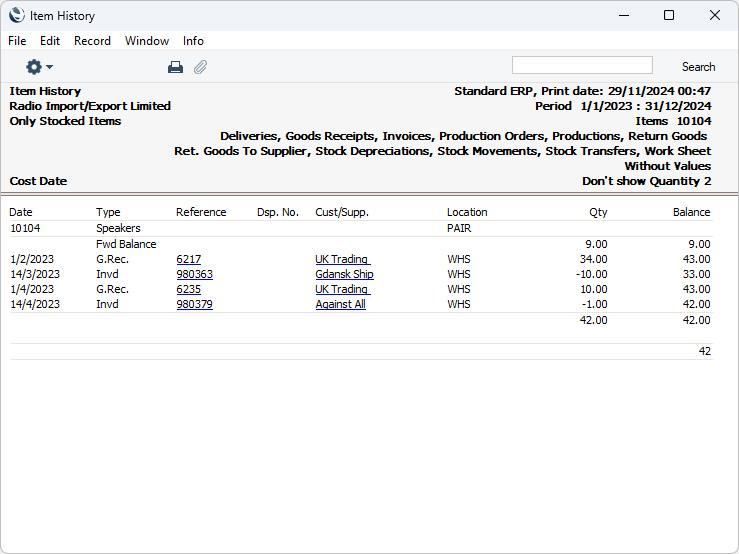Viewport: 739px width, 554px height.
Task: Click the Location column header
Action: pos(467,212)
